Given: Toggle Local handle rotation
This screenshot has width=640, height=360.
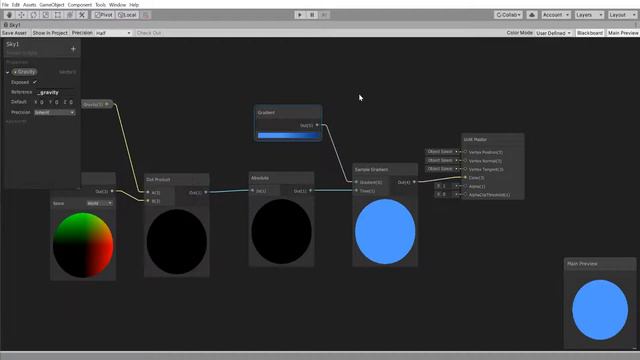Looking at the screenshot, I should pos(127,15).
